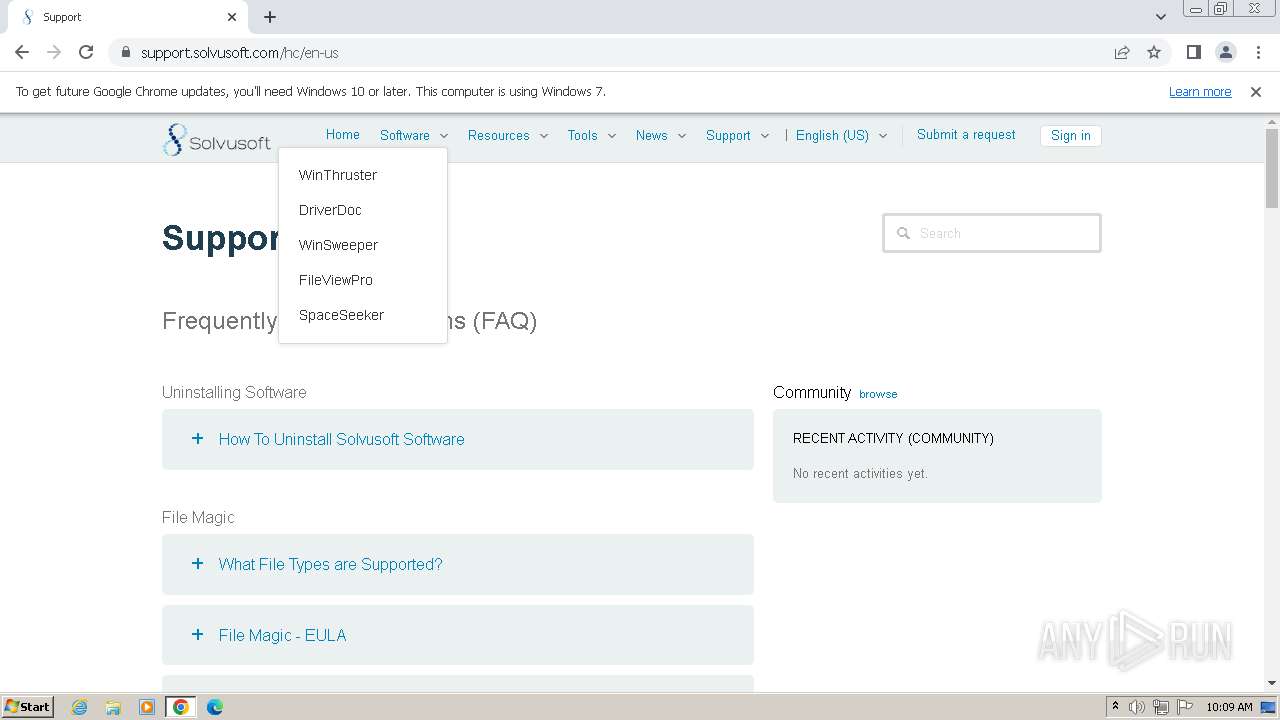View the site lock icon in address bar

(x=125, y=52)
